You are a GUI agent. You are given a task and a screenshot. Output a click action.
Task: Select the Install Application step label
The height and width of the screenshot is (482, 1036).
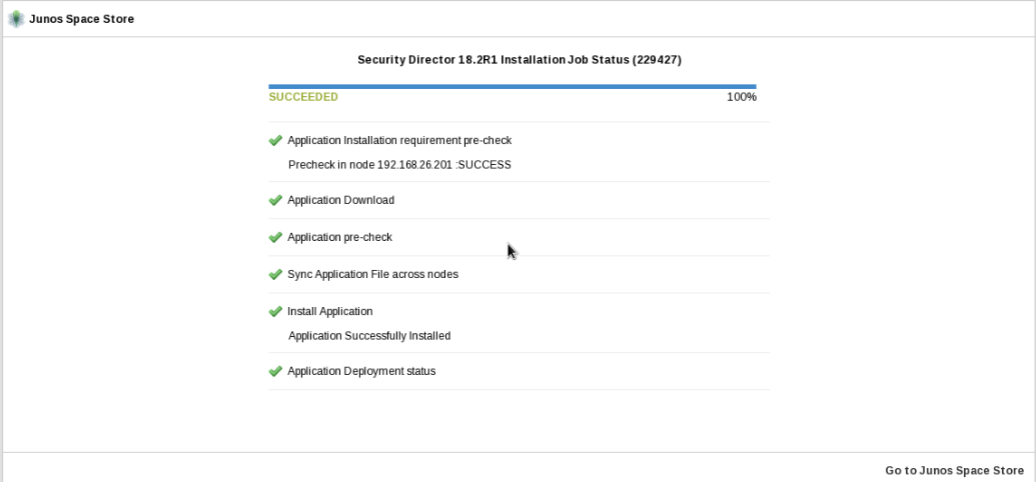[329, 311]
